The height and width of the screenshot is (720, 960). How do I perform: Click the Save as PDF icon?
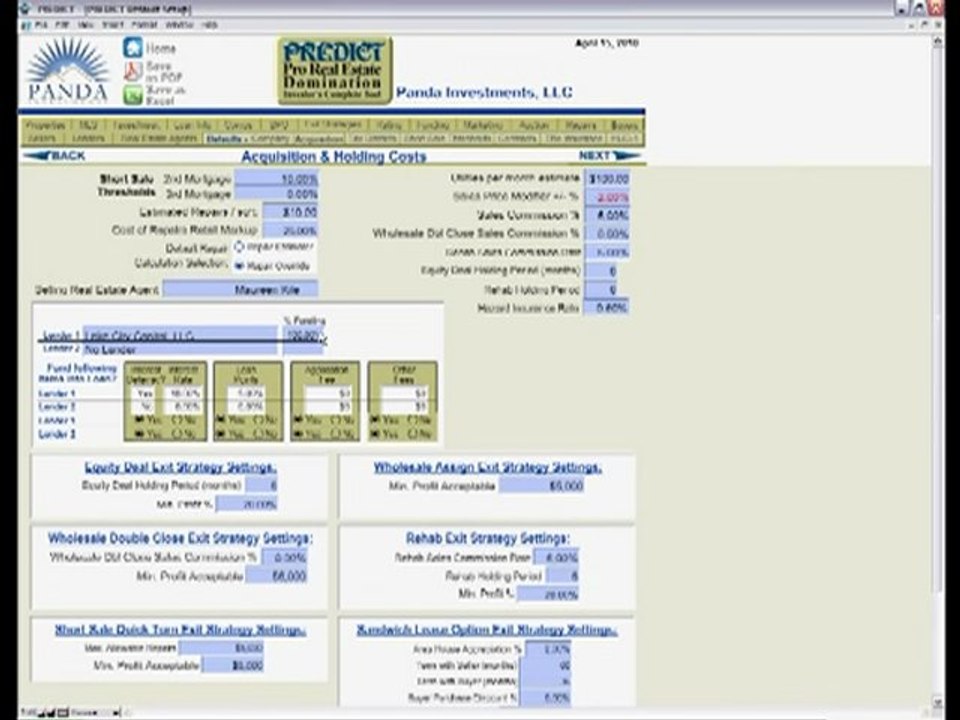coord(133,72)
